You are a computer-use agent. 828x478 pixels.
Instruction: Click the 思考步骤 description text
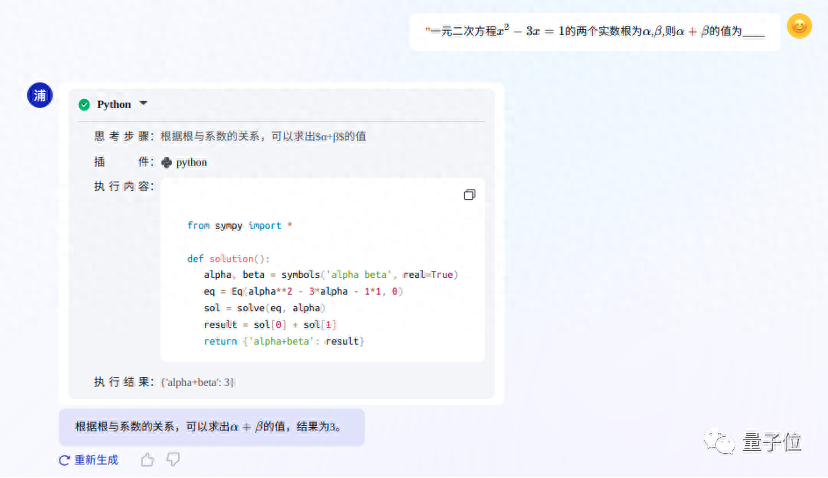click(269, 136)
